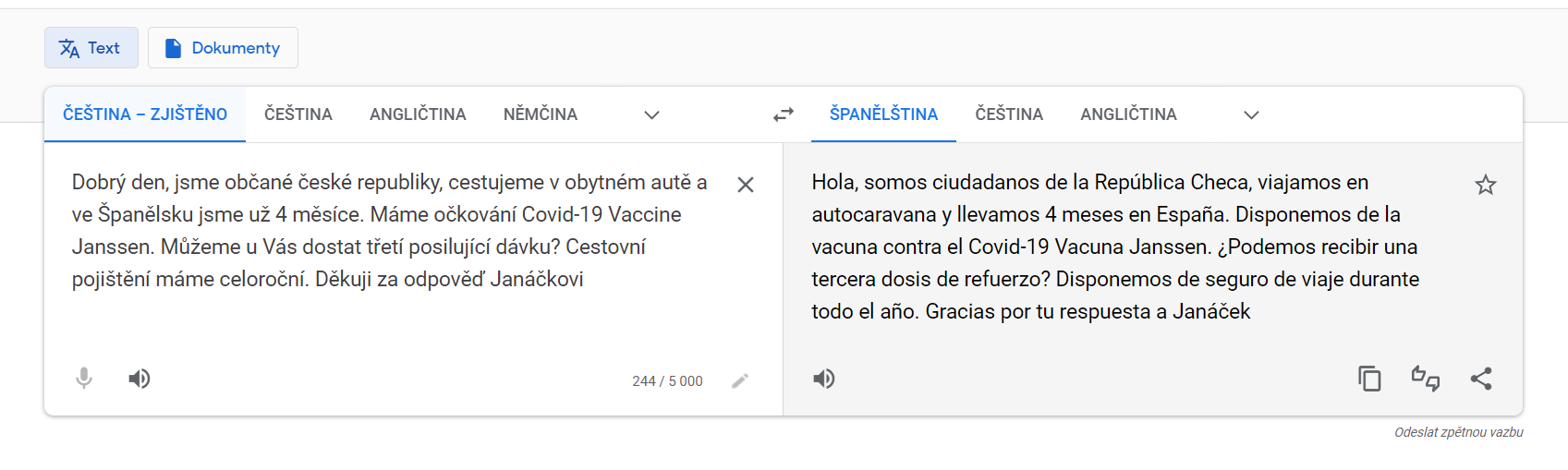Screen dimensions: 1568x470
Task: Swap source and target languages
Action: pos(784,114)
